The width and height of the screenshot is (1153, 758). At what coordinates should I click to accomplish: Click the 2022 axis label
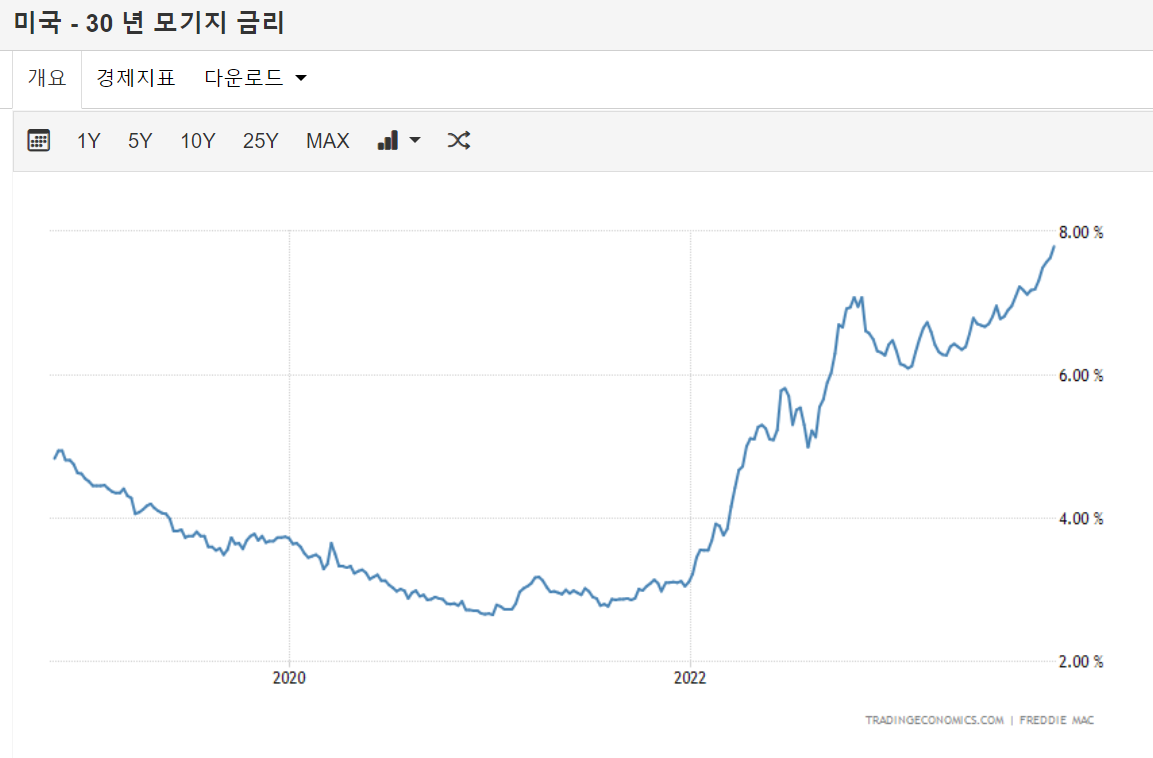click(689, 678)
